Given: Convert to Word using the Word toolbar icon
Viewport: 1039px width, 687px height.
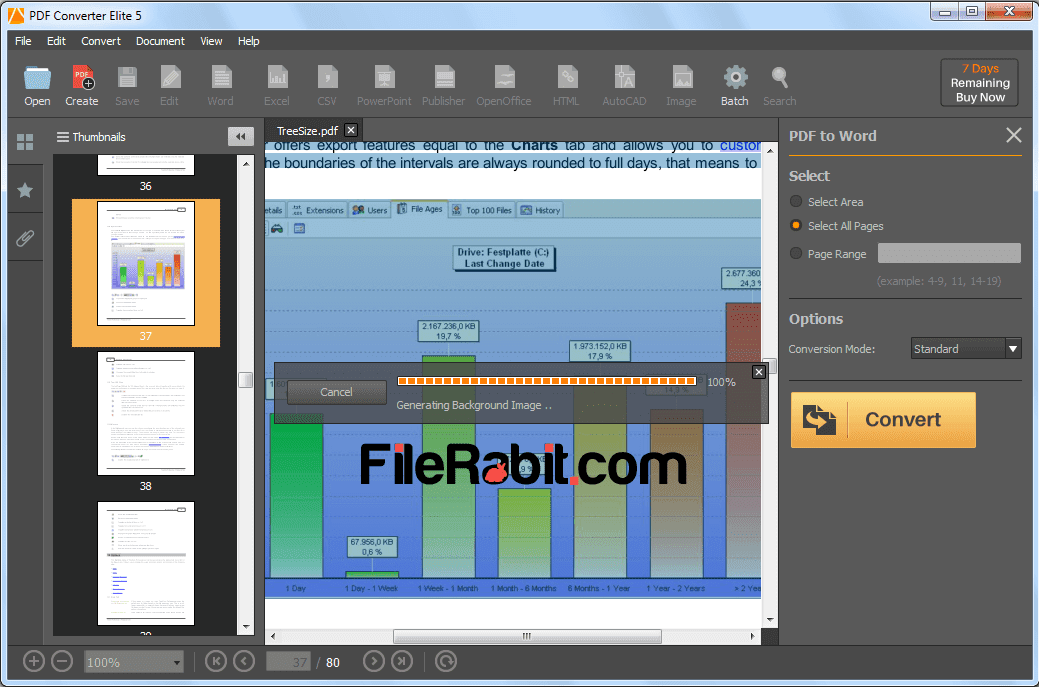Looking at the screenshot, I should pos(221,86).
